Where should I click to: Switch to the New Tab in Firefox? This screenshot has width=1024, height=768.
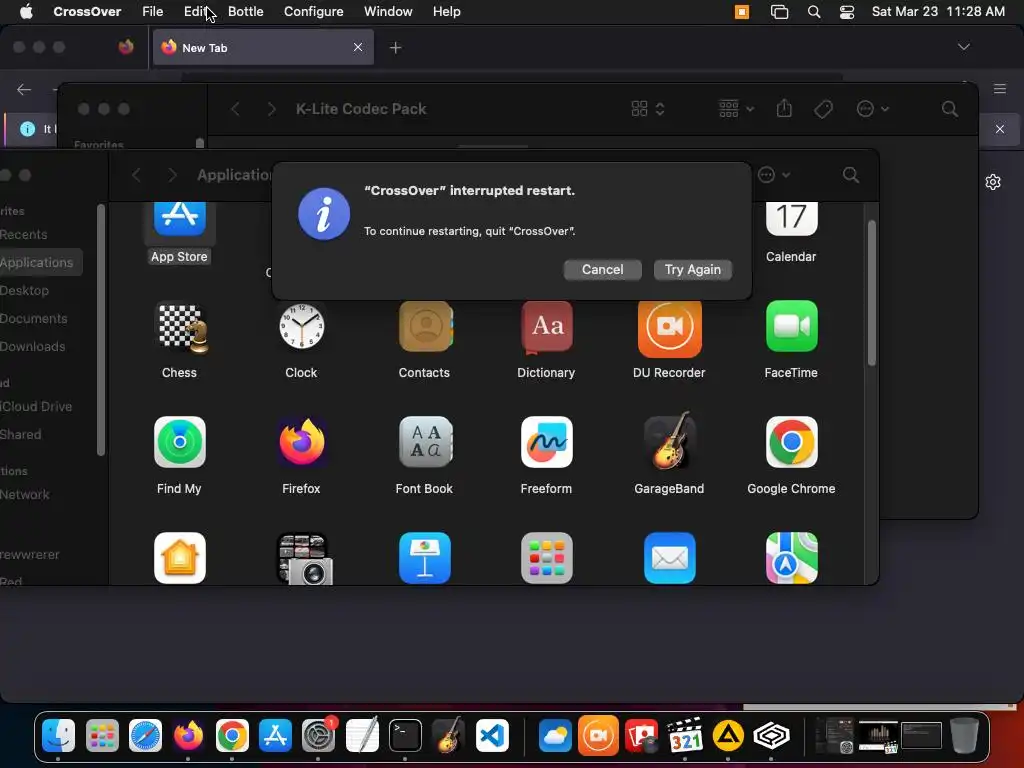coord(263,47)
